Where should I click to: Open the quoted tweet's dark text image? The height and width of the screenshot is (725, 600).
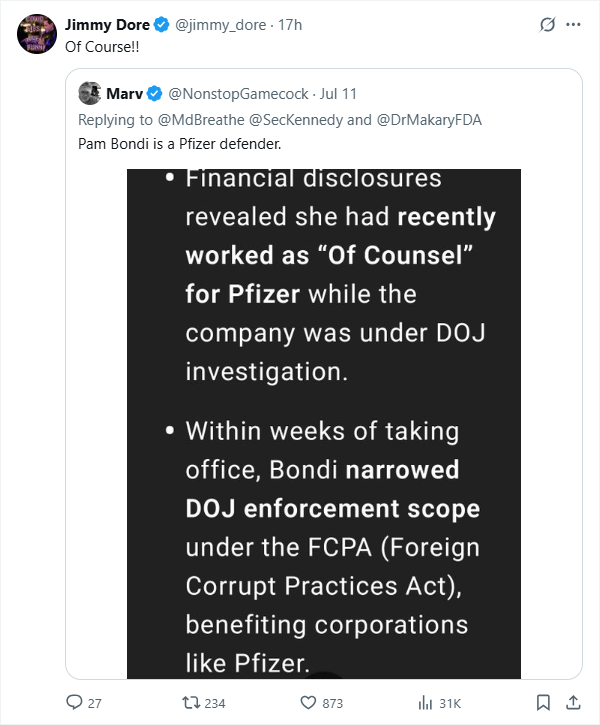(324, 424)
